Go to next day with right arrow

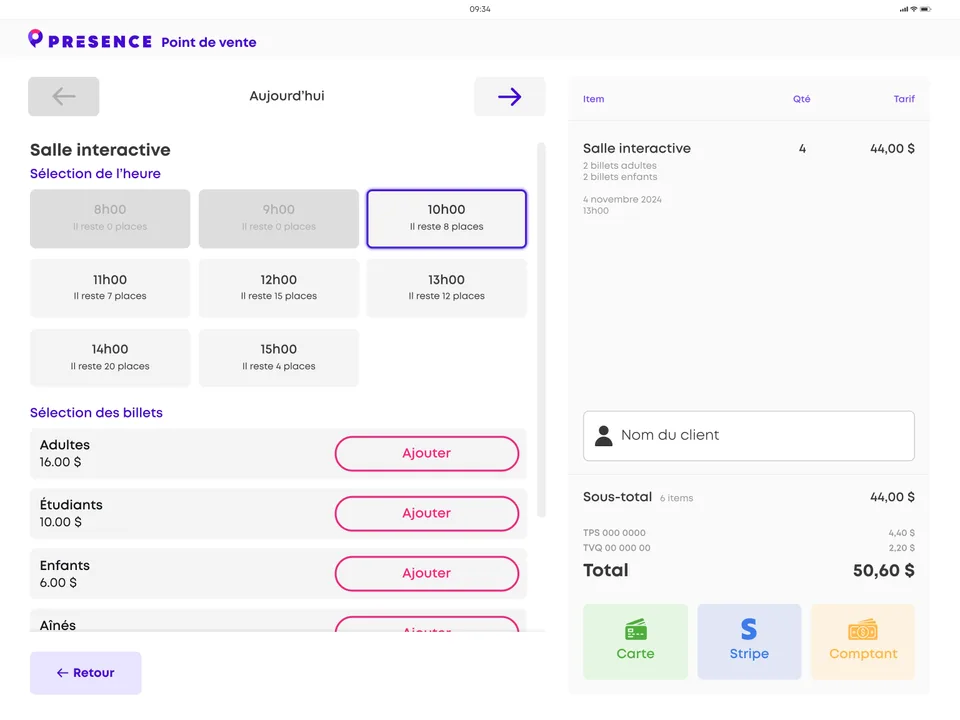point(509,96)
